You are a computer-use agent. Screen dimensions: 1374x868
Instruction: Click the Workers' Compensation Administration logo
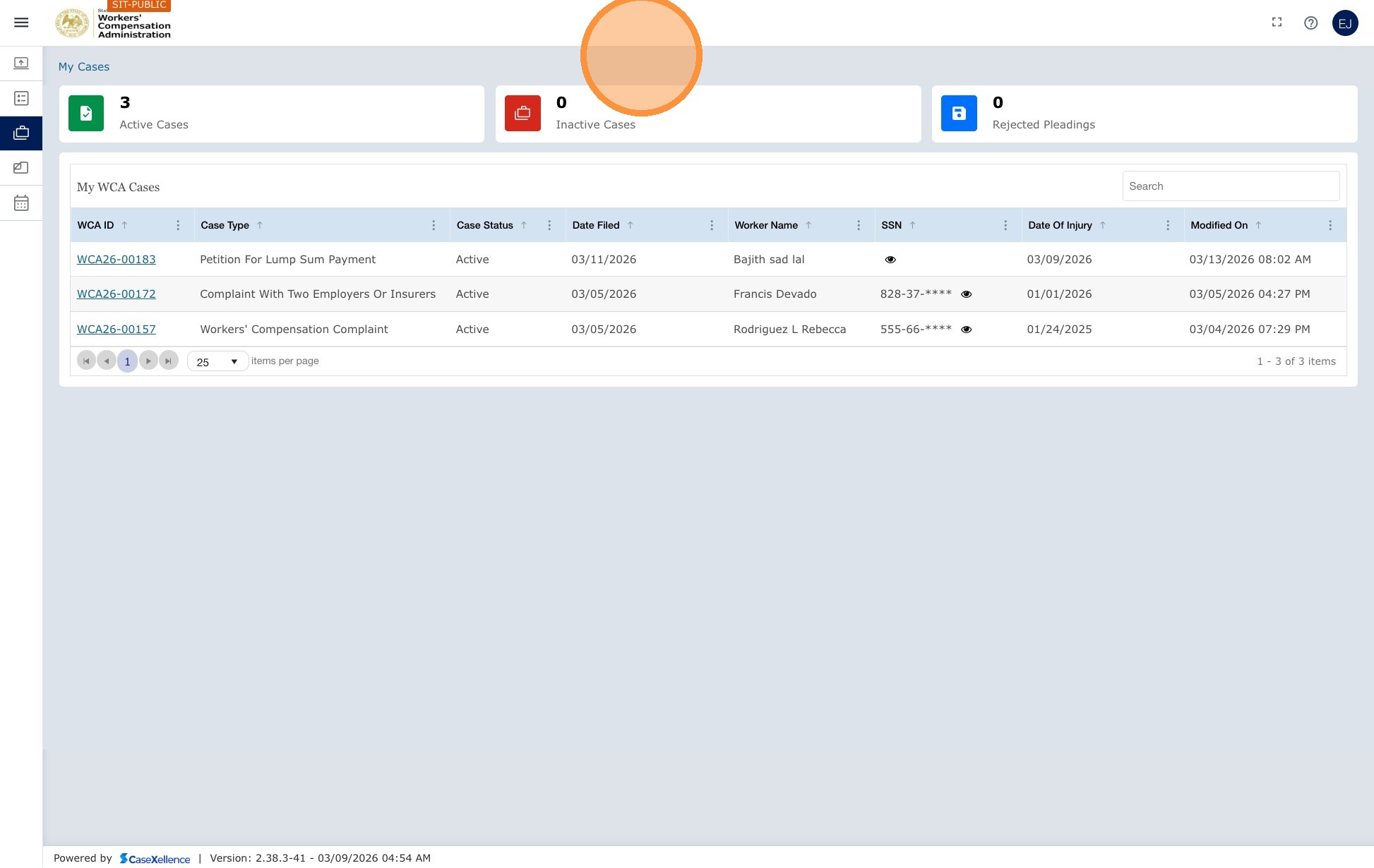click(113, 23)
